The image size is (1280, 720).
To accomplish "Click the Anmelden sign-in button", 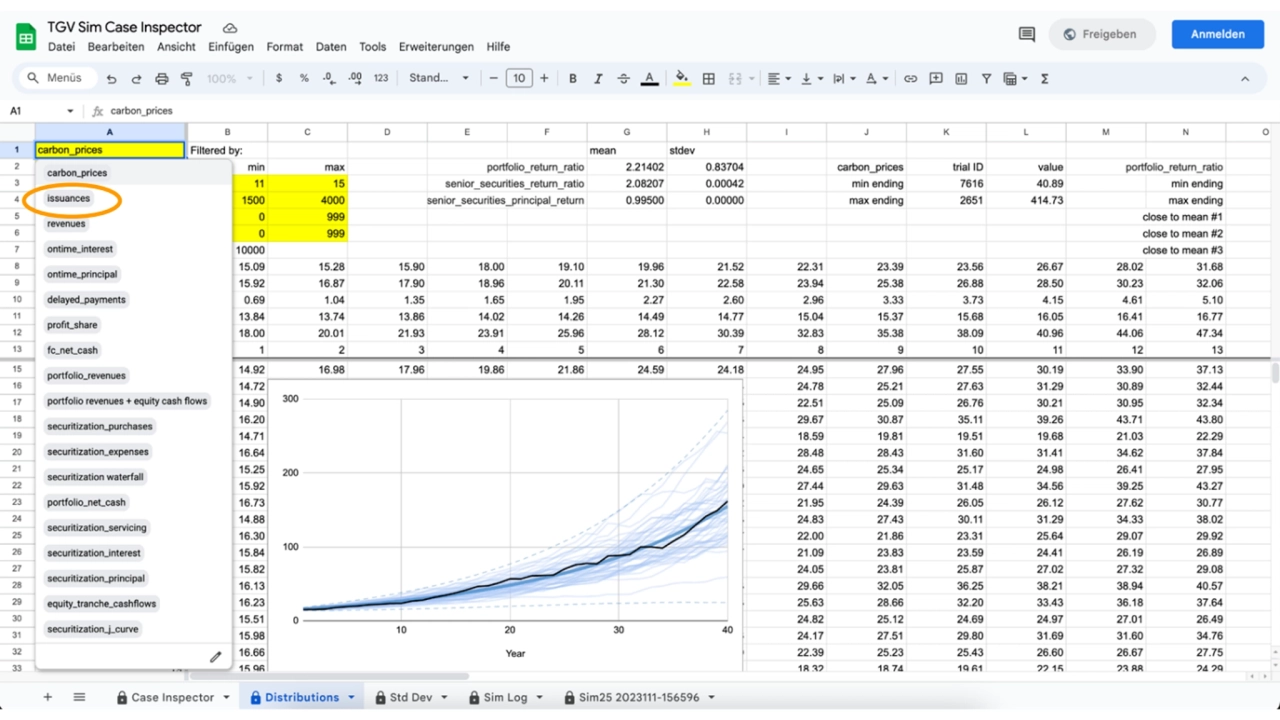I will [x=1217, y=34].
